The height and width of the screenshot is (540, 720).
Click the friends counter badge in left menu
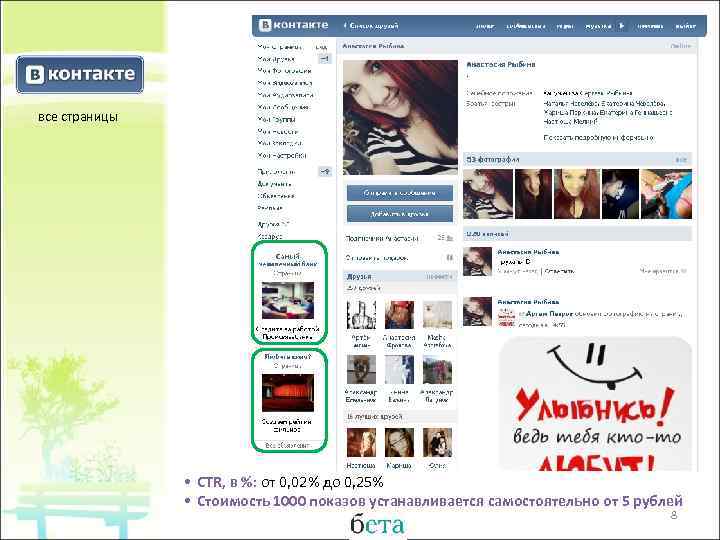[x=325, y=59]
